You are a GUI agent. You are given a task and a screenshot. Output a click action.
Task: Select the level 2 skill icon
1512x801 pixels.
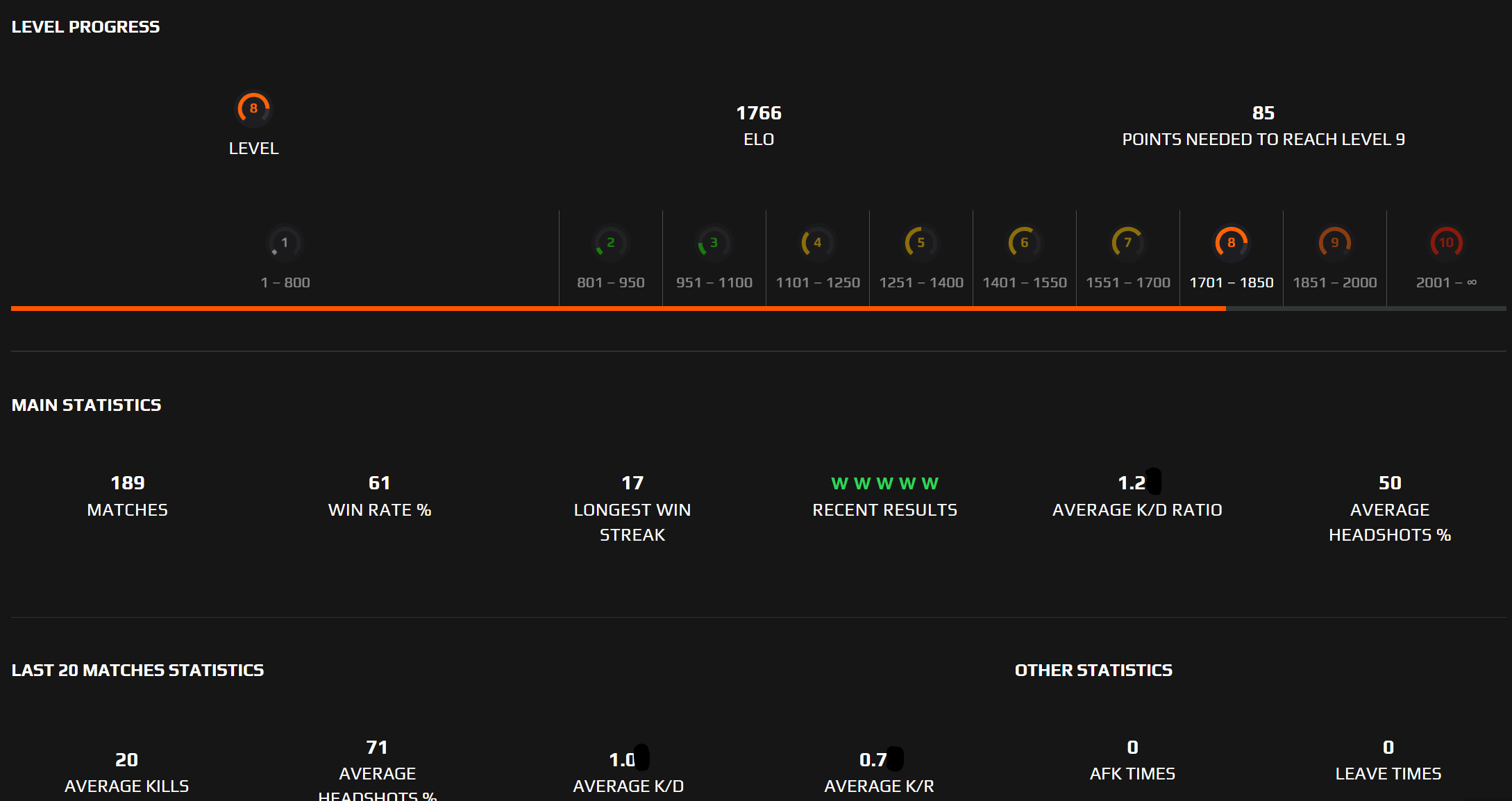coord(611,243)
